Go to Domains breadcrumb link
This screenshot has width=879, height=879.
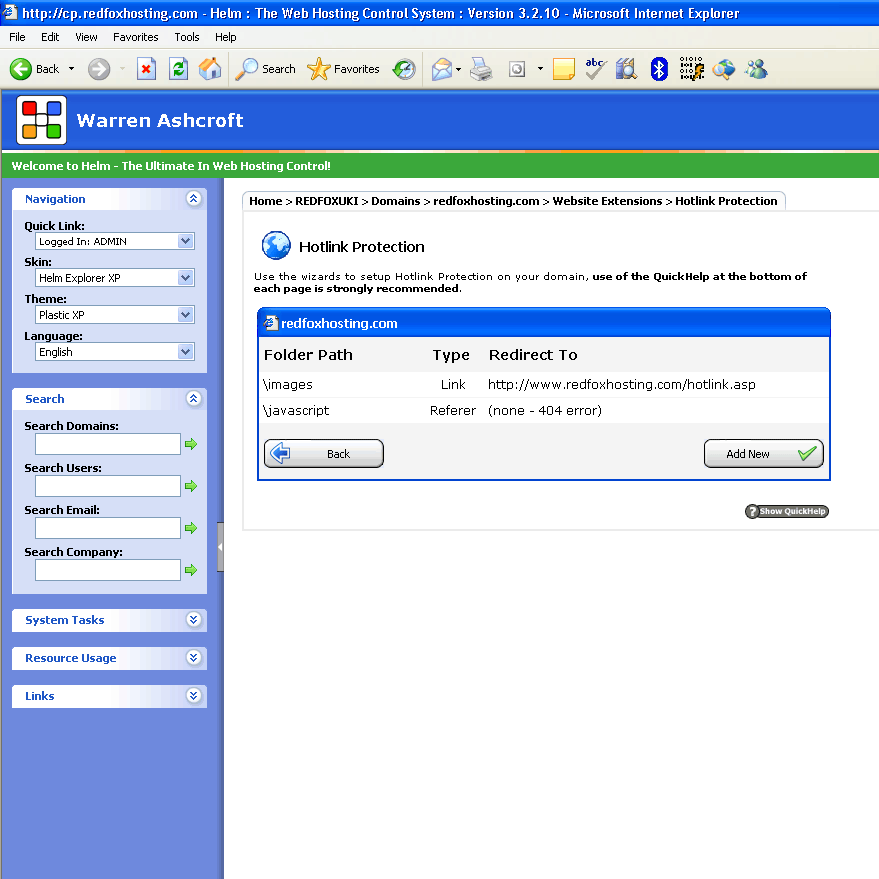click(395, 201)
